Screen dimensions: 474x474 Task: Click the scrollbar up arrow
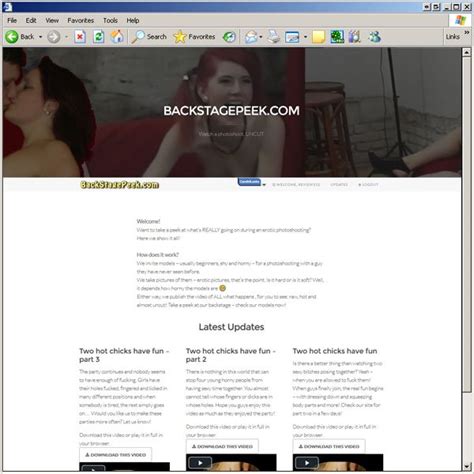pyautogui.click(x=466, y=52)
